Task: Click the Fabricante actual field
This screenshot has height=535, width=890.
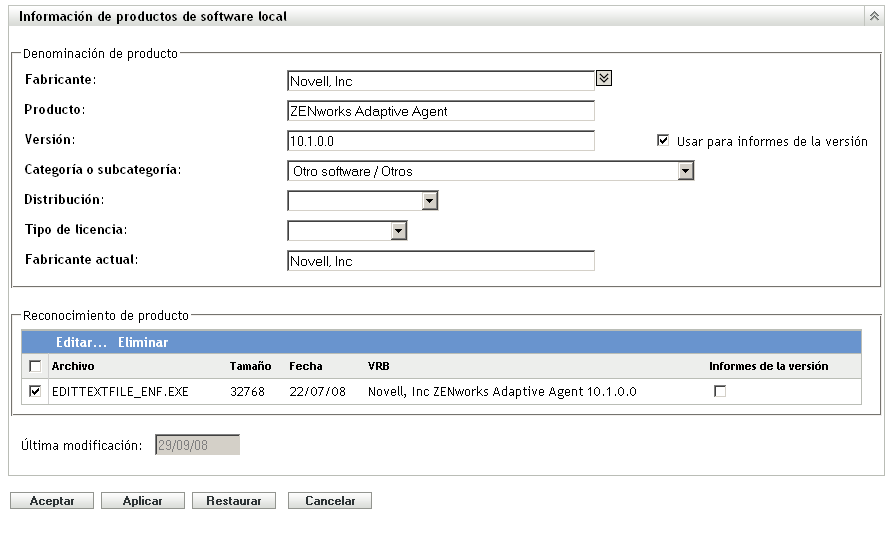Action: (x=440, y=261)
